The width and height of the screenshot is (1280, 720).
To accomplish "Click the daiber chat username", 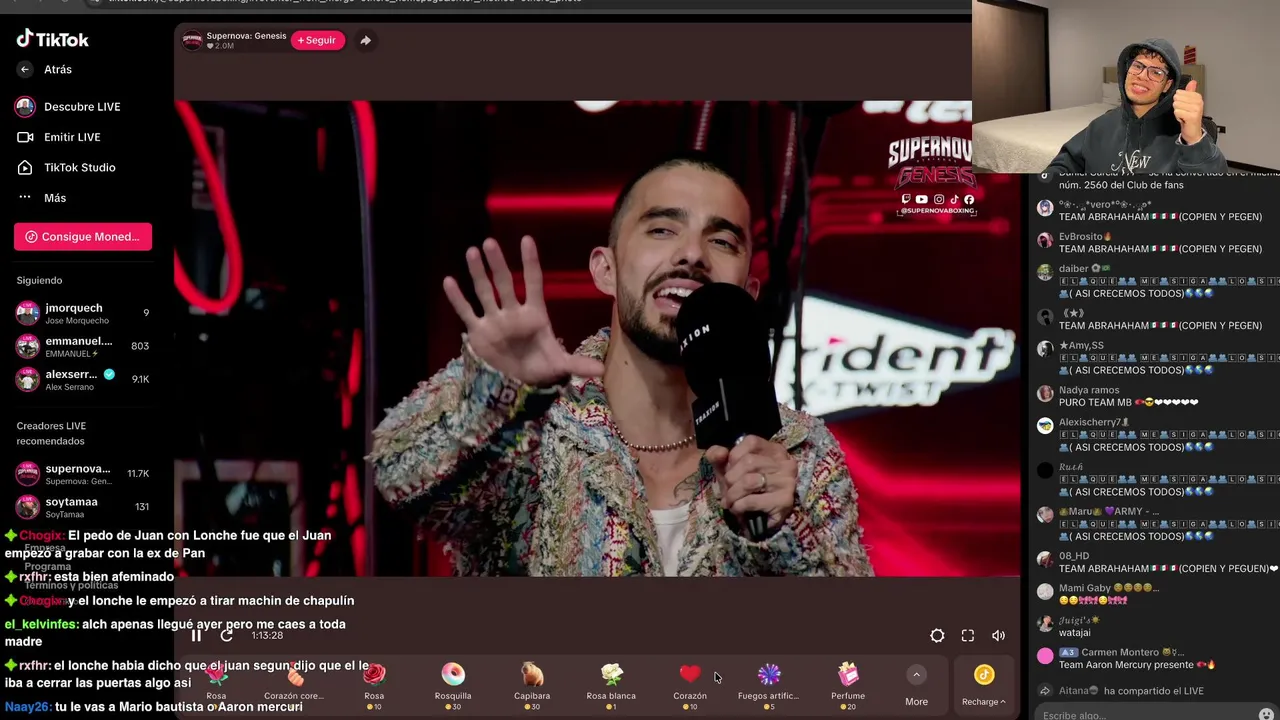I will click(1074, 269).
